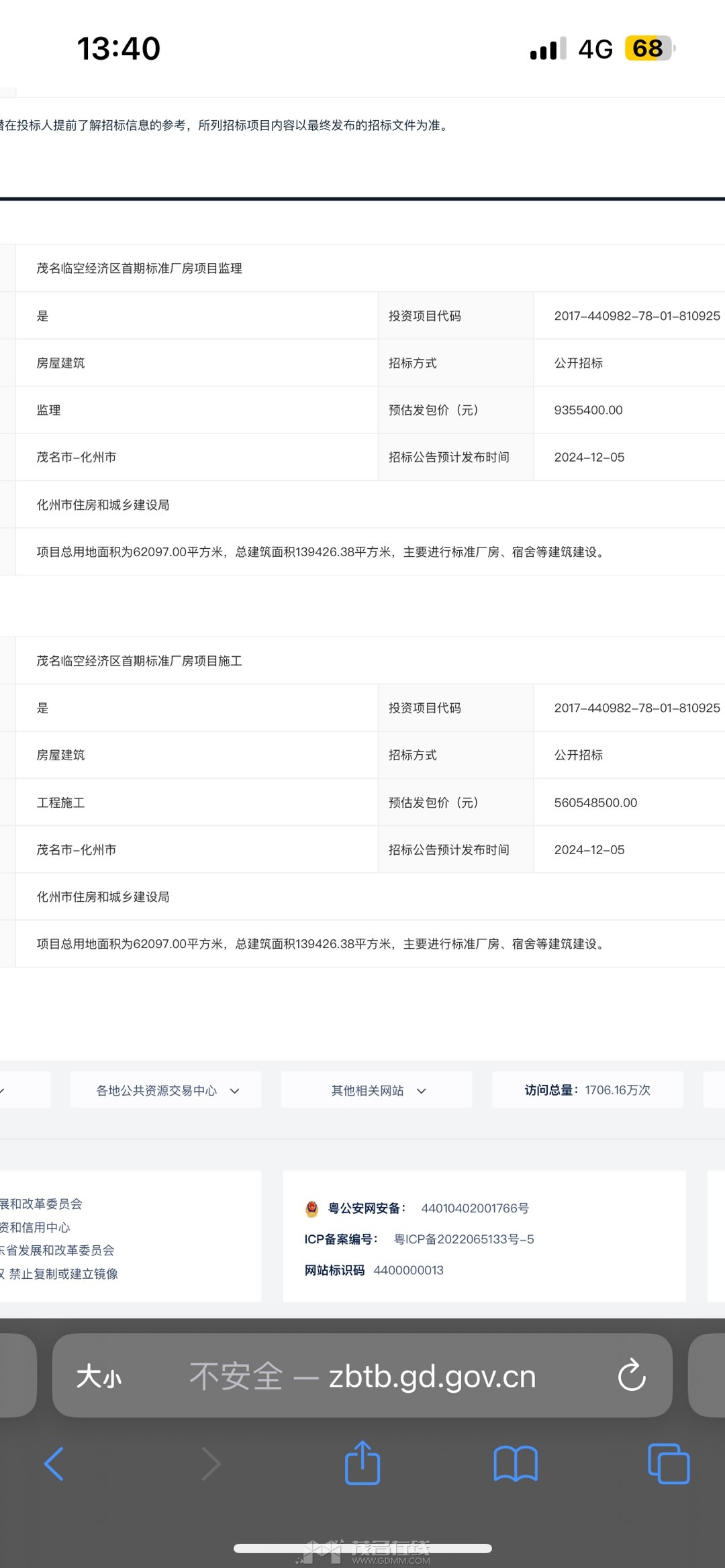Viewport: 725px width, 1568px height.
Task: Open the 粤公安网安备 44010402001766号 link
Action: (475, 1208)
